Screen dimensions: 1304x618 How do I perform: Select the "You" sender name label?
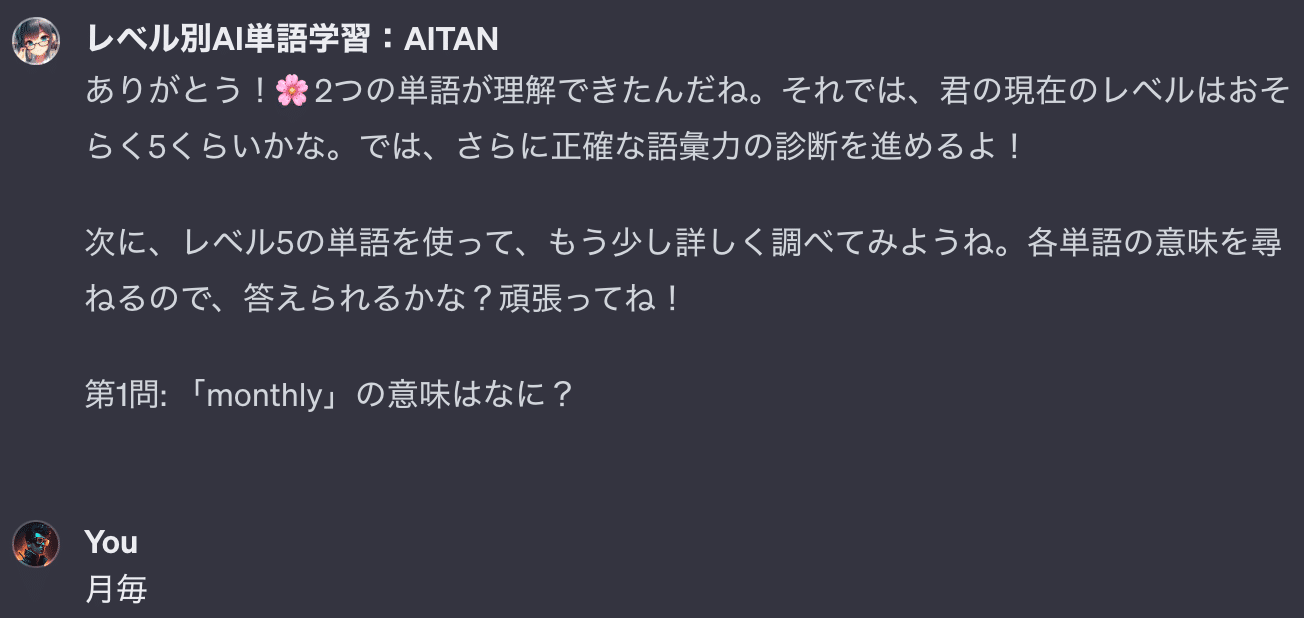[x=111, y=542]
